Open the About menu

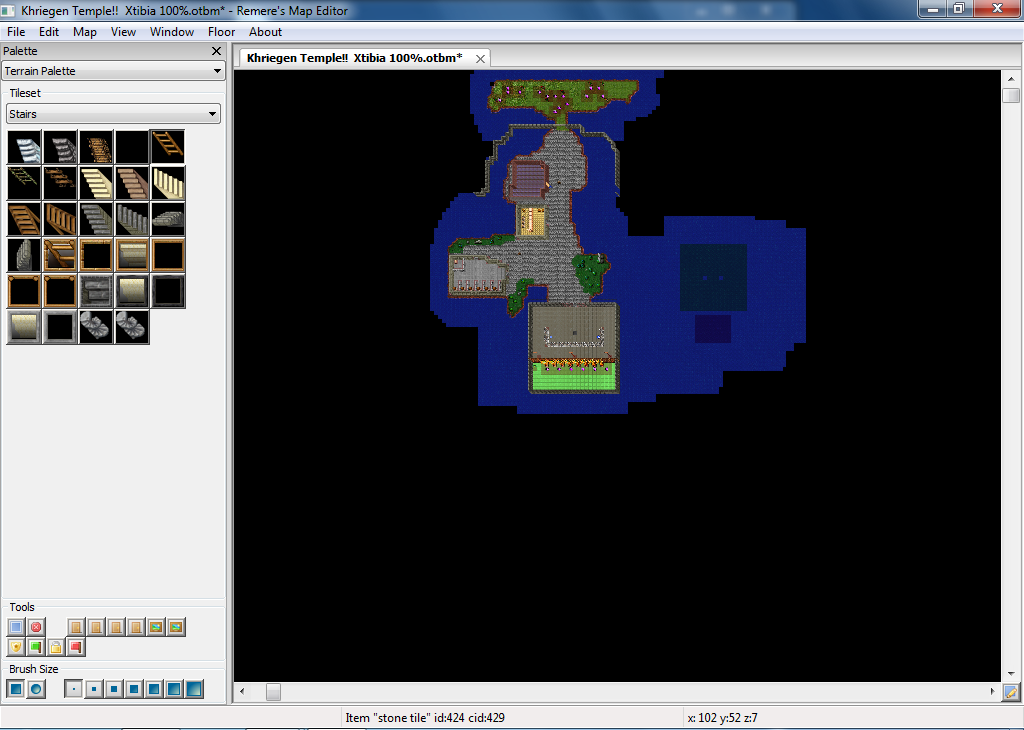(x=265, y=32)
